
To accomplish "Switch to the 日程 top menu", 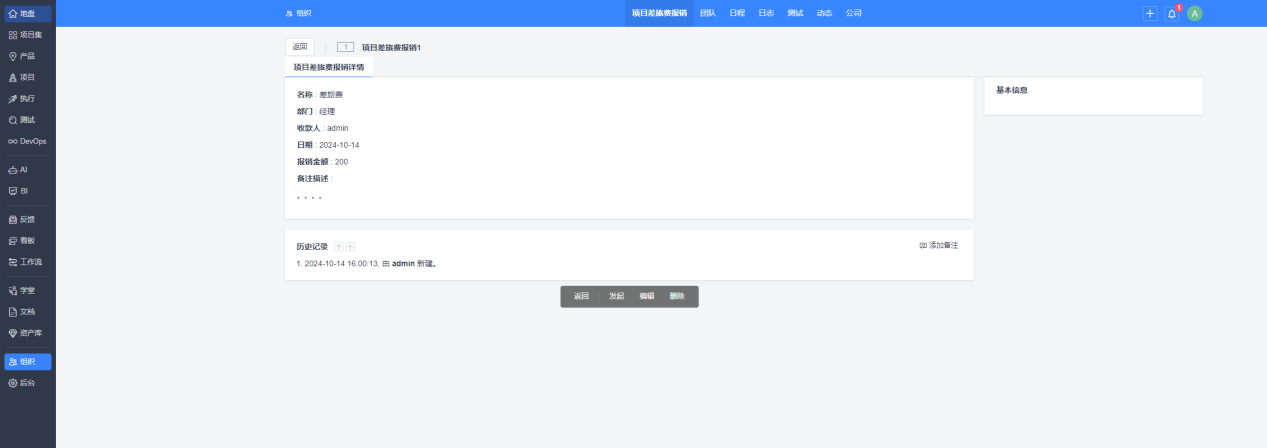I will (737, 13).
